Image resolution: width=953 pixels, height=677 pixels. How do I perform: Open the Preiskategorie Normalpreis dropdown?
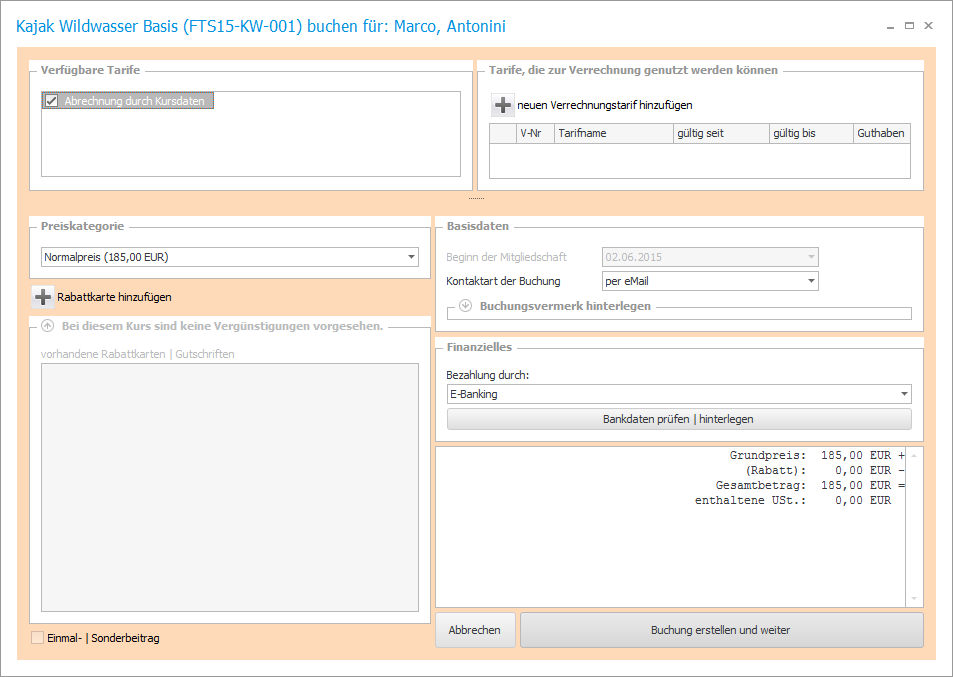coord(412,257)
